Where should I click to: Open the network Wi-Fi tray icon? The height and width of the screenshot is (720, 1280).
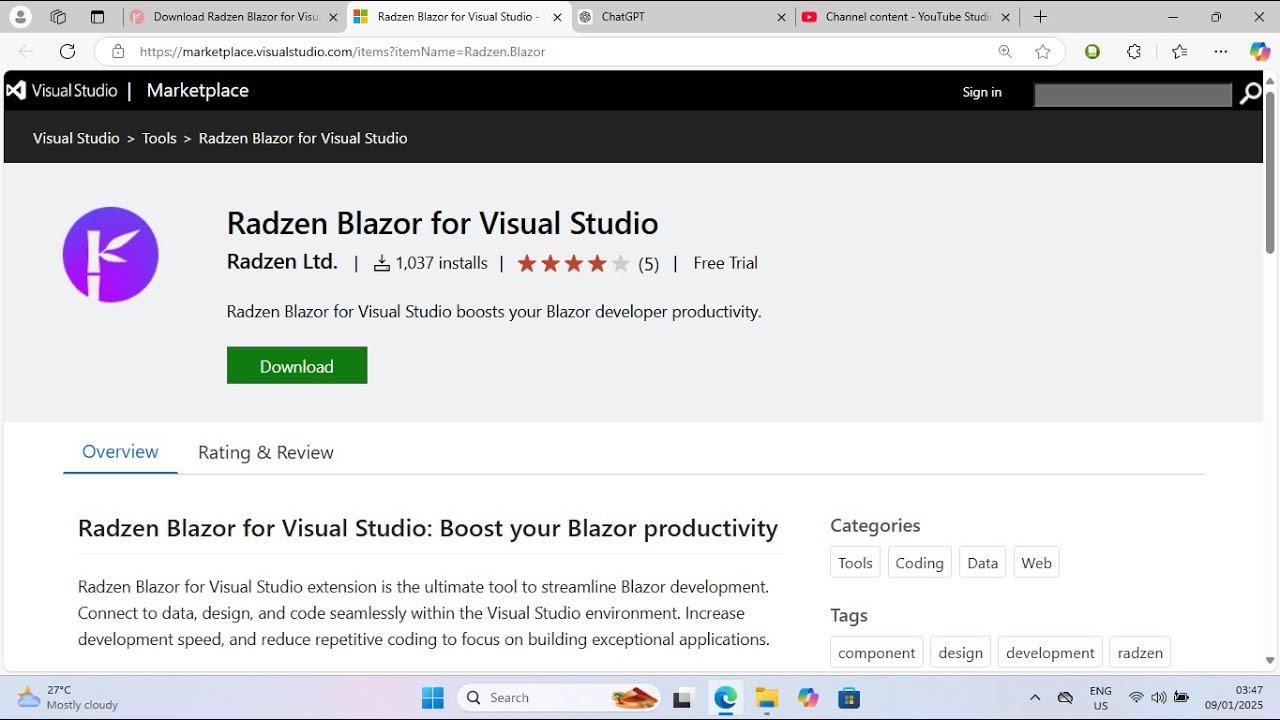pyautogui.click(x=1136, y=698)
